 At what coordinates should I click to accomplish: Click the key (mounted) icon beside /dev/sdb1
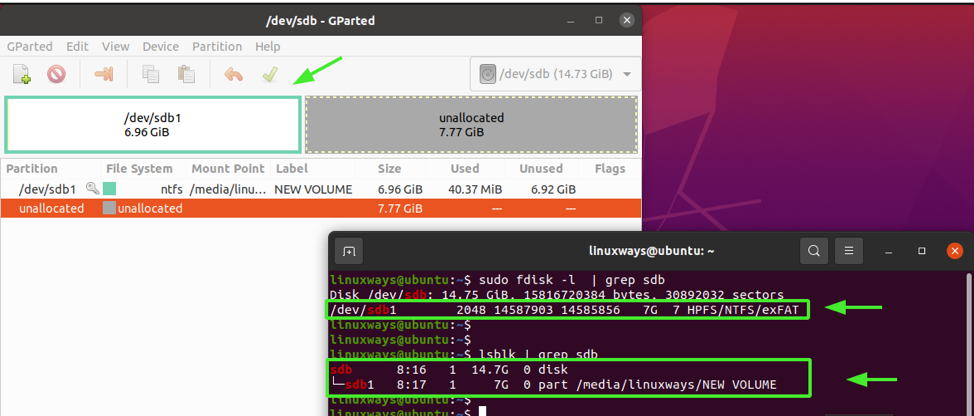click(93, 189)
